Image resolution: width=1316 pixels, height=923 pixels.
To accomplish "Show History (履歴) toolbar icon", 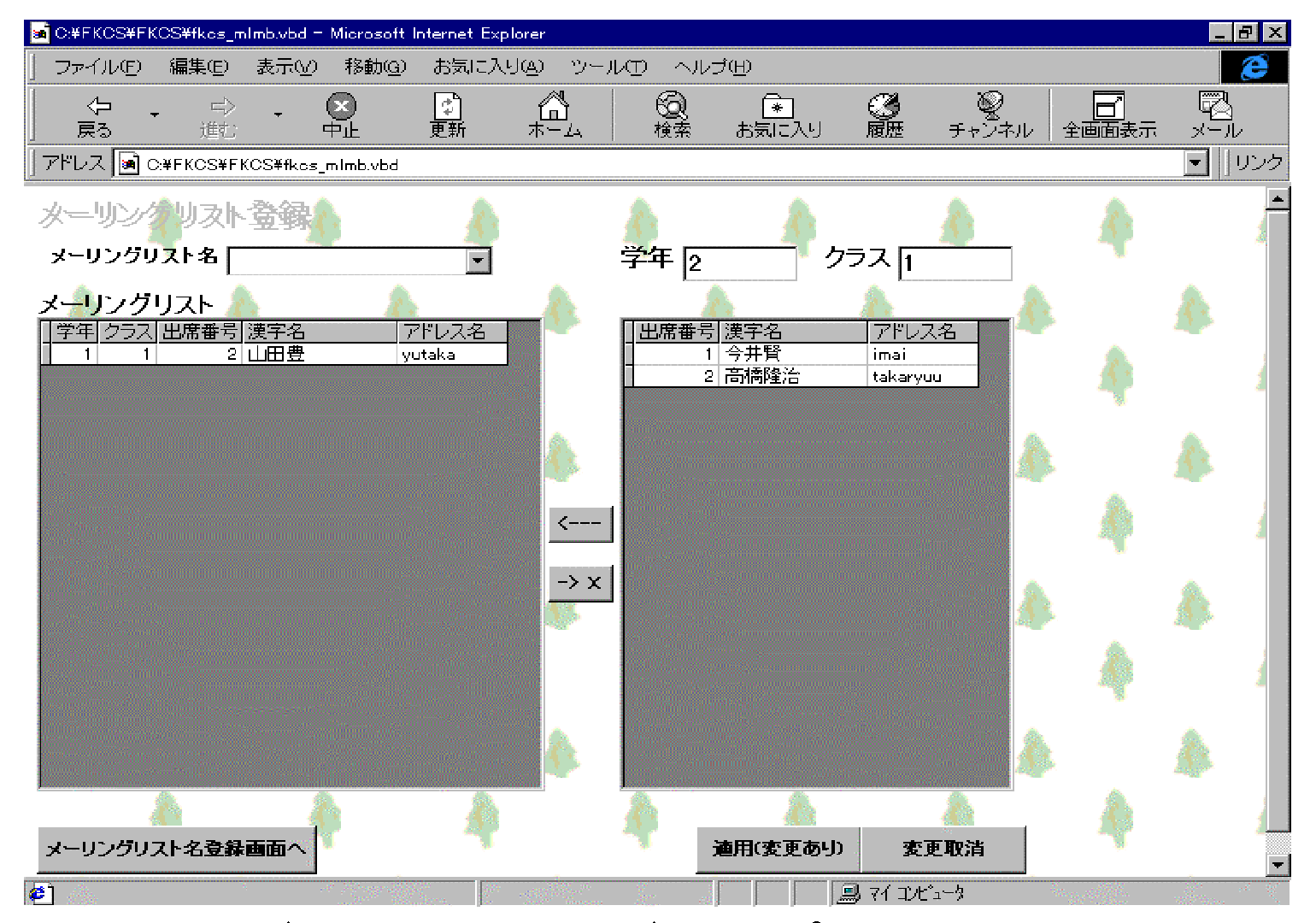I will coord(884,115).
